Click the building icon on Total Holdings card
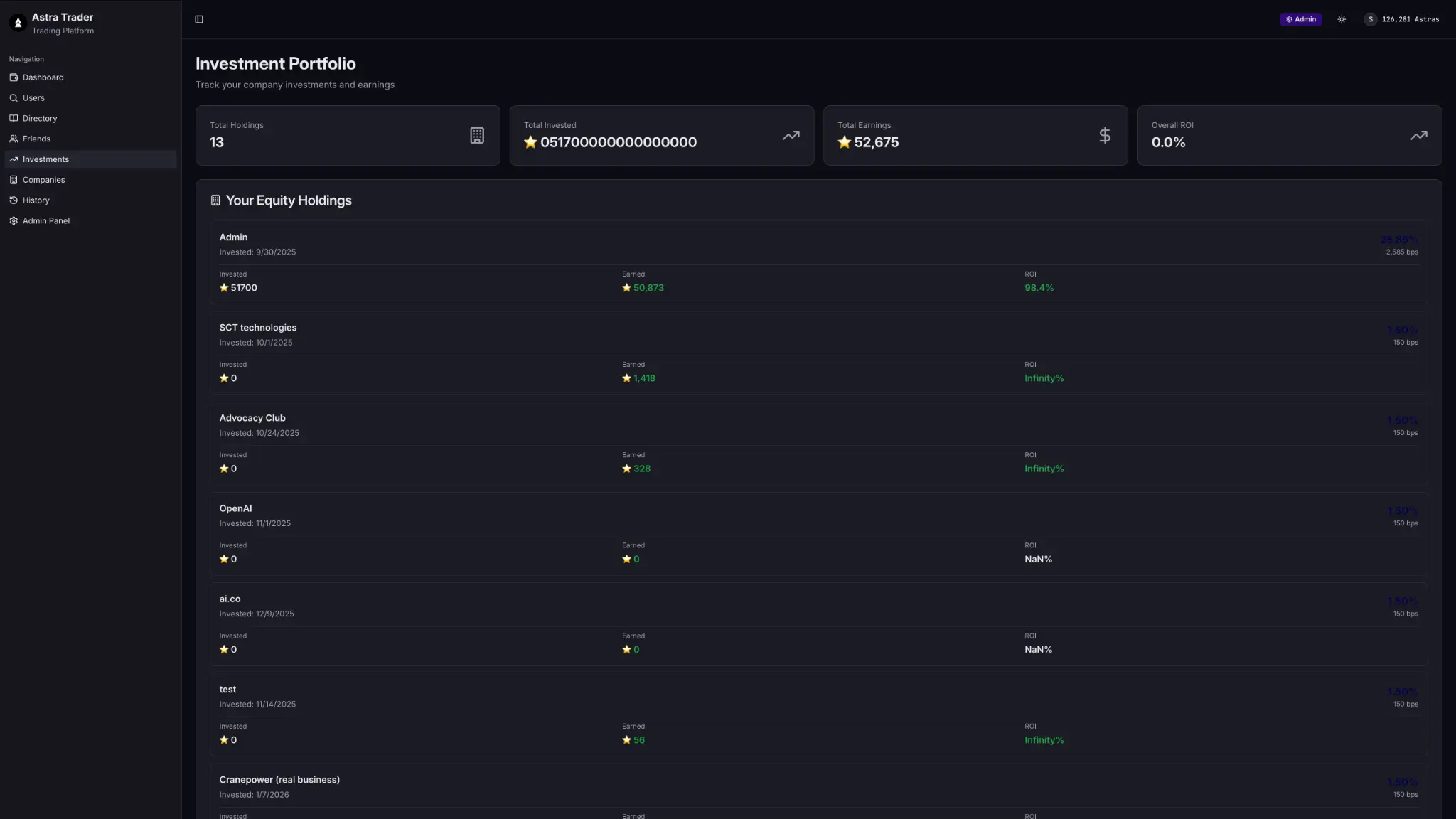This screenshot has width=1456, height=819. tap(476, 135)
